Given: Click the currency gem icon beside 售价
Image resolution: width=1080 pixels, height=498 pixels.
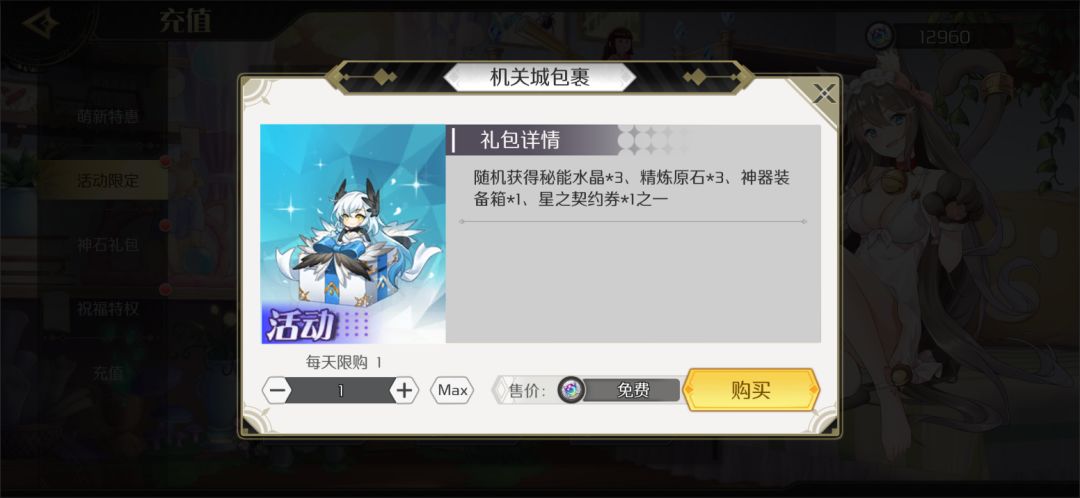Looking at the screenshot, I should pos(570,391).
